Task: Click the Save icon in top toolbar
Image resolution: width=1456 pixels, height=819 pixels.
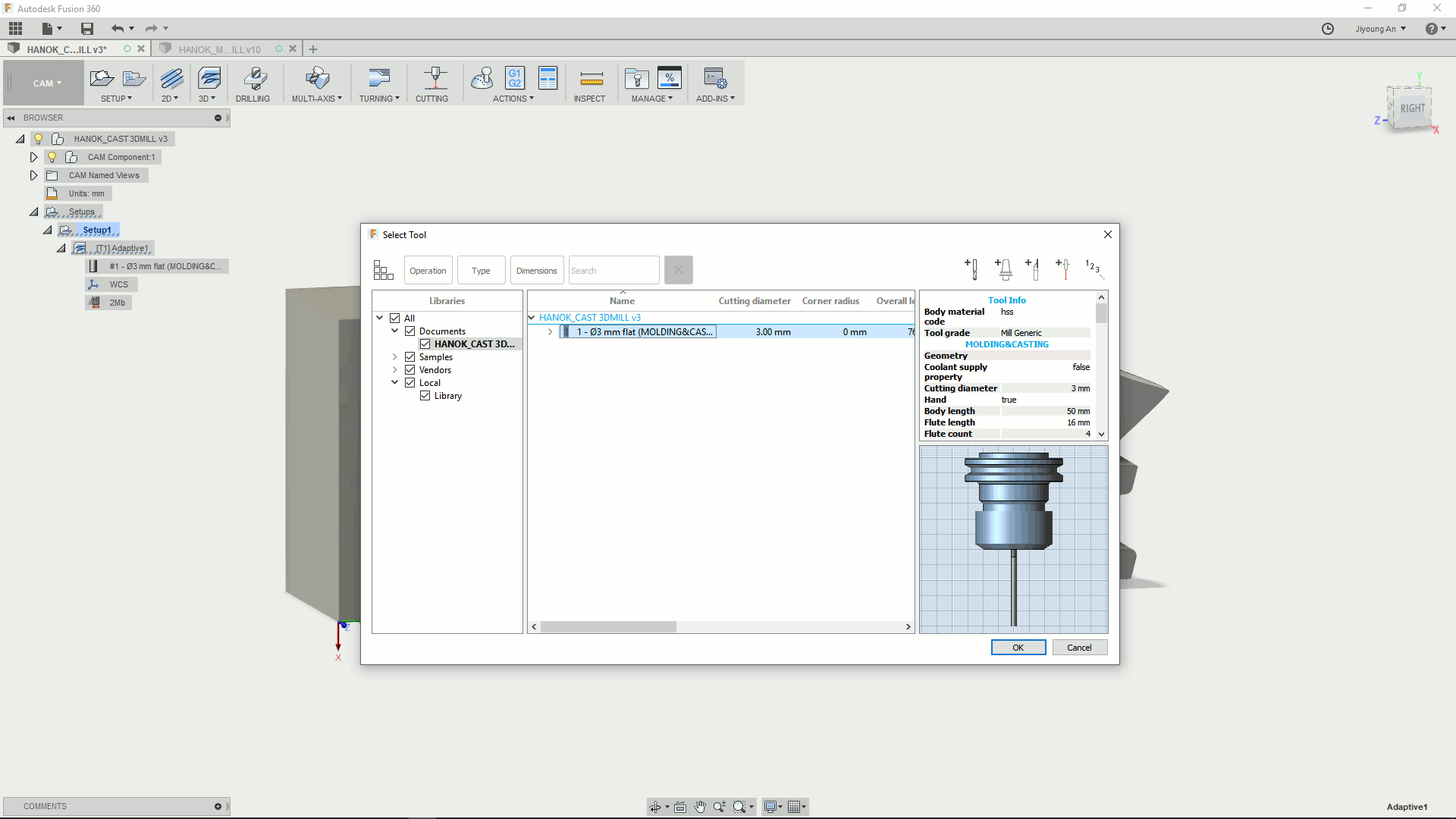Action: [87, 29]
